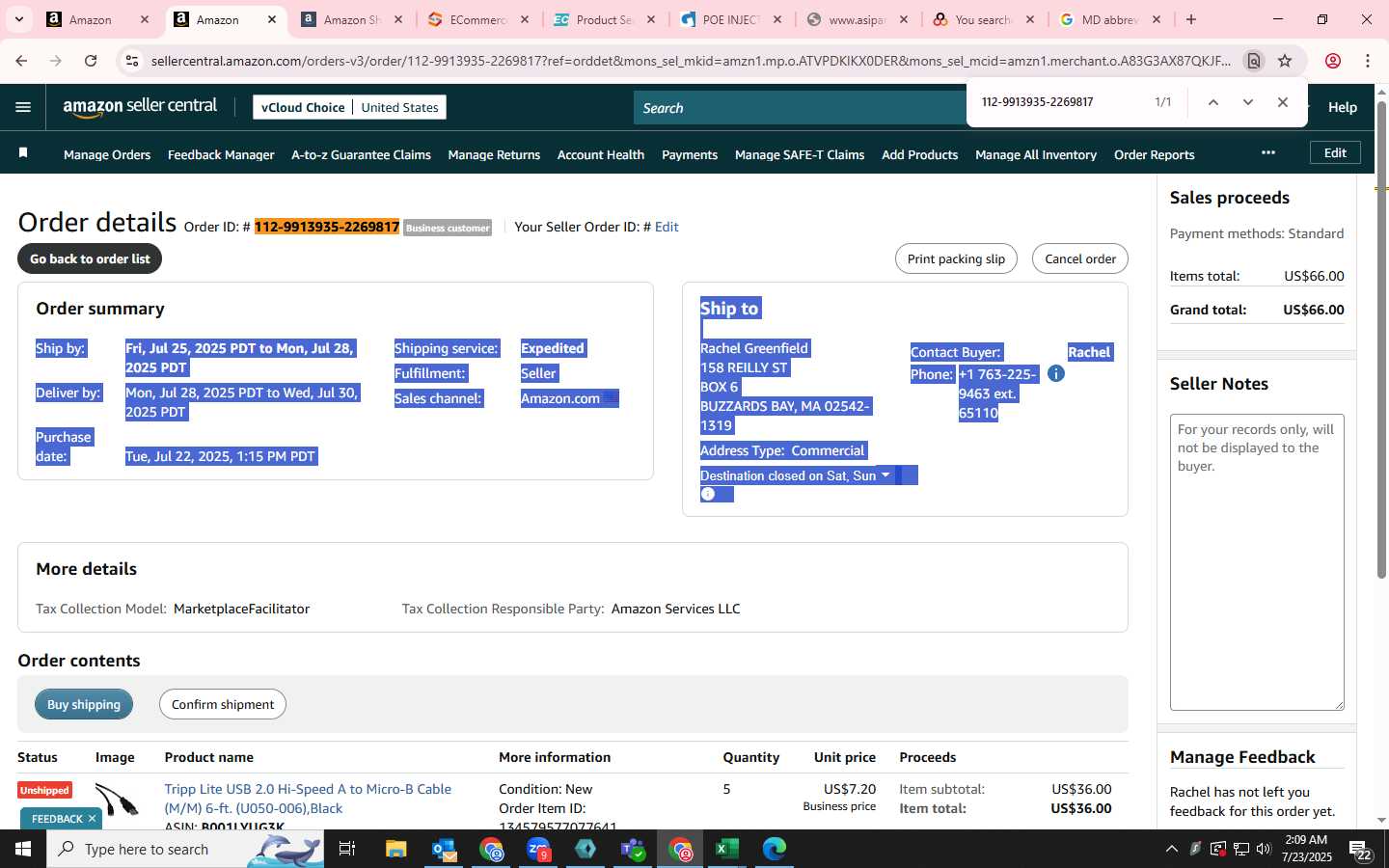Click Cancel order button

point(1080,258)
